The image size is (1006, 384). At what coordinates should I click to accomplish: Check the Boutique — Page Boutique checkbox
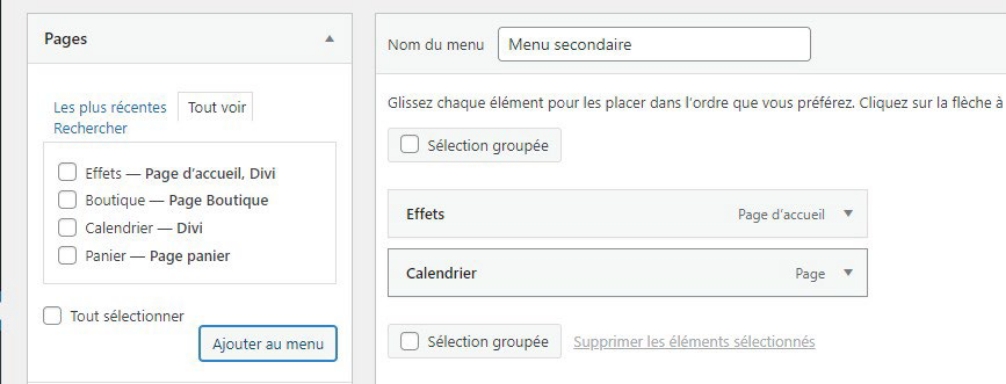67,200
